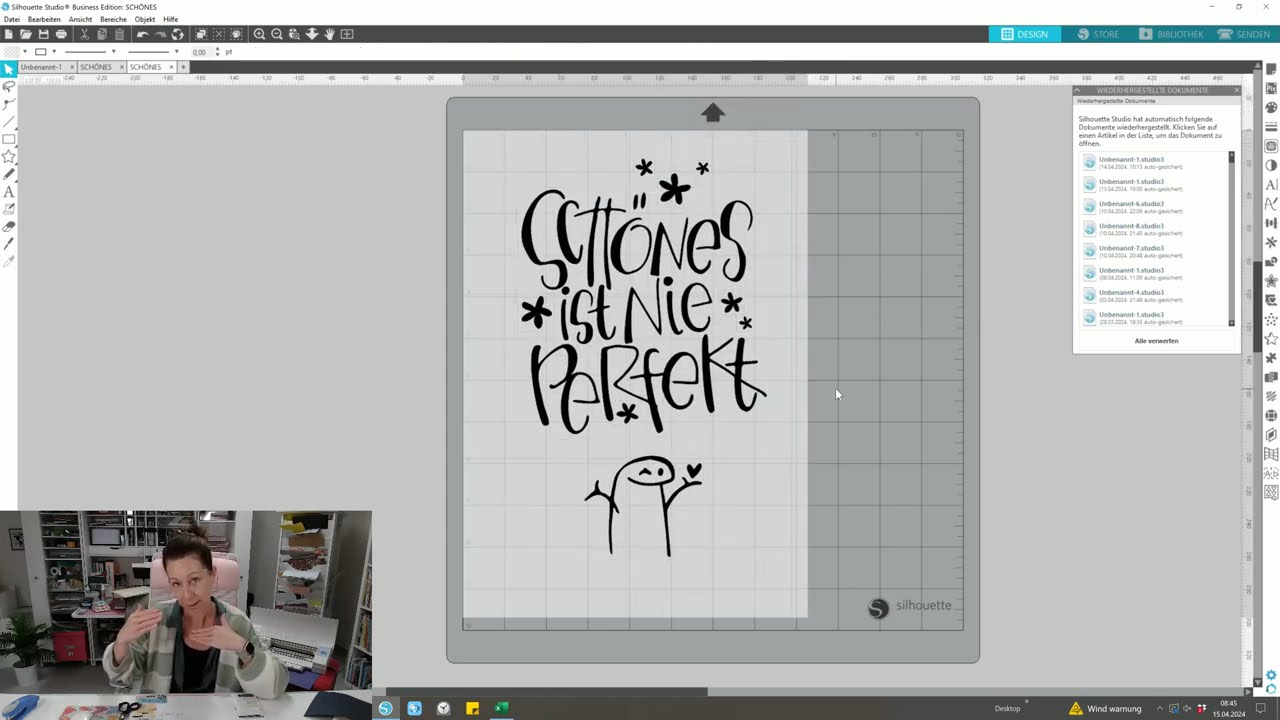Open the Bereiche menu
Viewport: 1280px width, 720px height.
(x=113, y=19)
